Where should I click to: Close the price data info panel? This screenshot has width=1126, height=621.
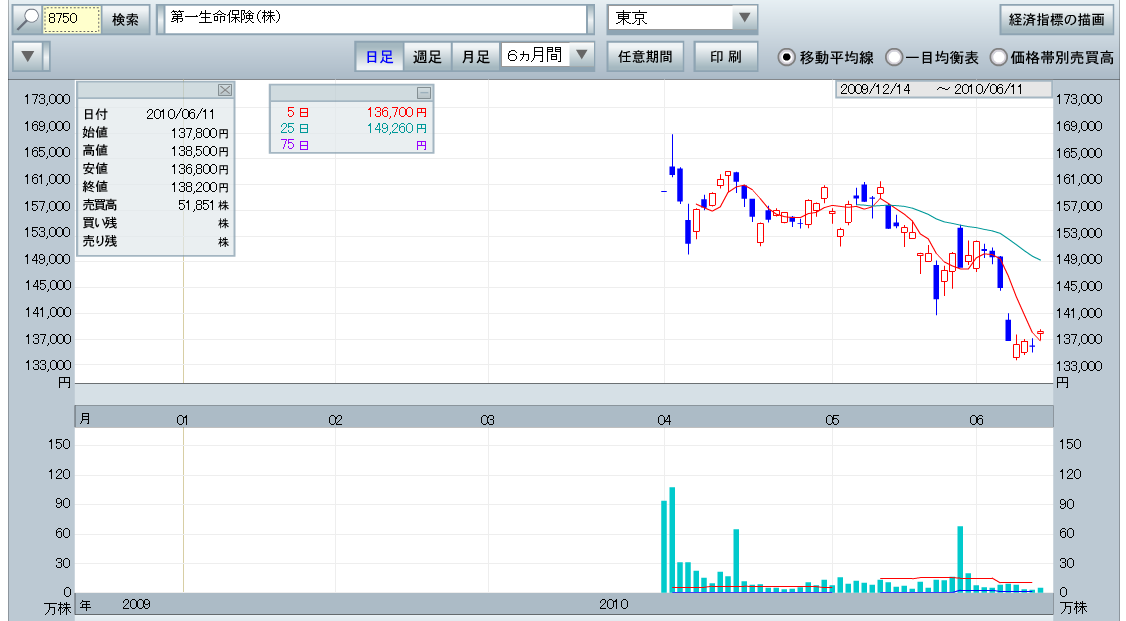tap(225, 90)
